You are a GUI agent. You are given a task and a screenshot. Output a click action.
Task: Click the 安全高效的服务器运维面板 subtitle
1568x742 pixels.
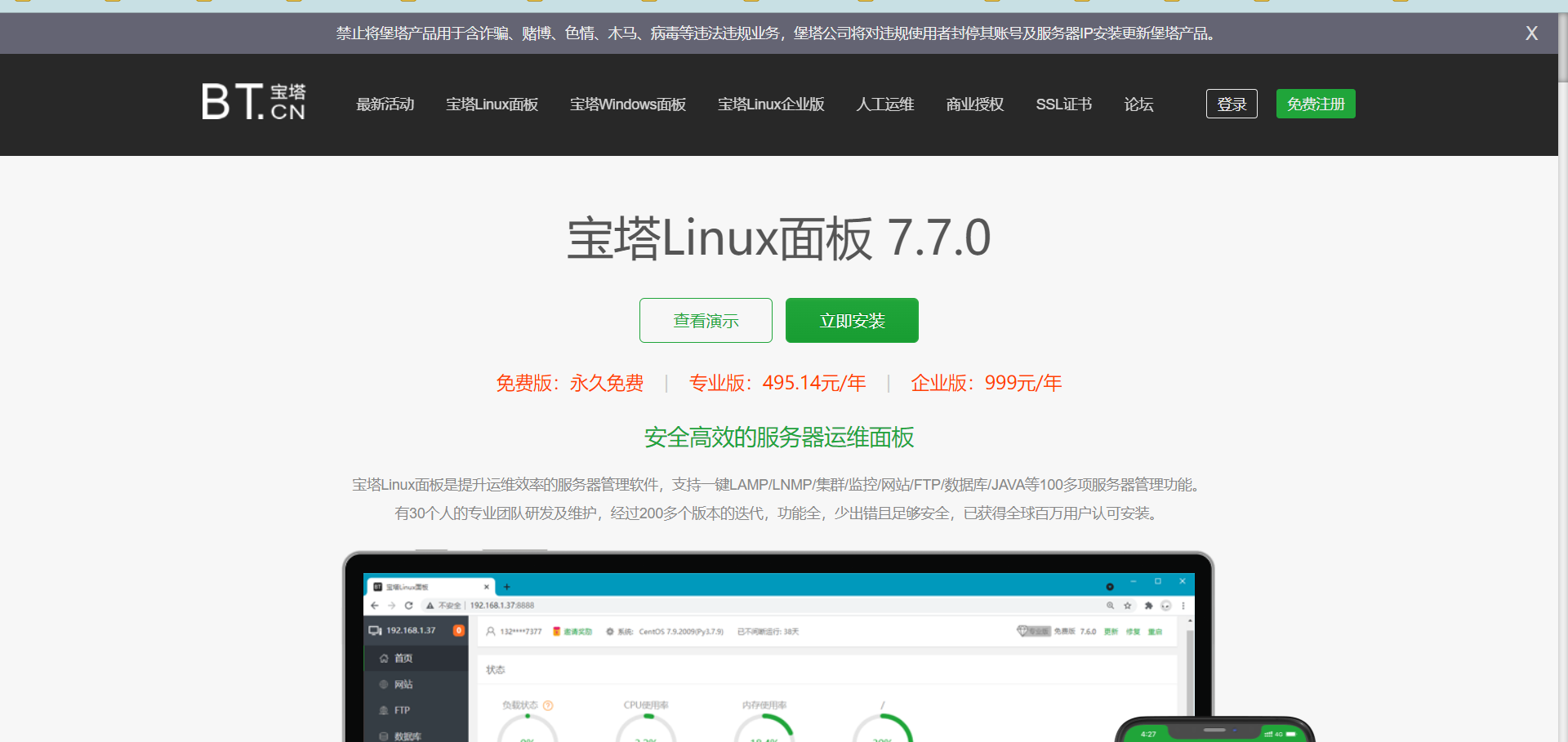(x=779, y=438)
